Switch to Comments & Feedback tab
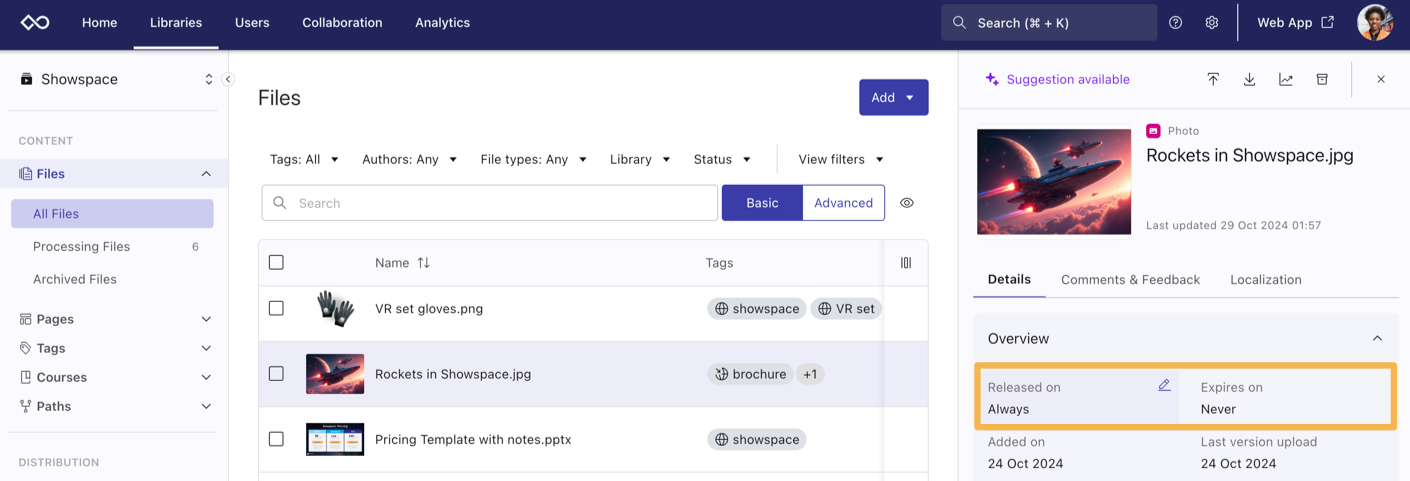 1130,280
